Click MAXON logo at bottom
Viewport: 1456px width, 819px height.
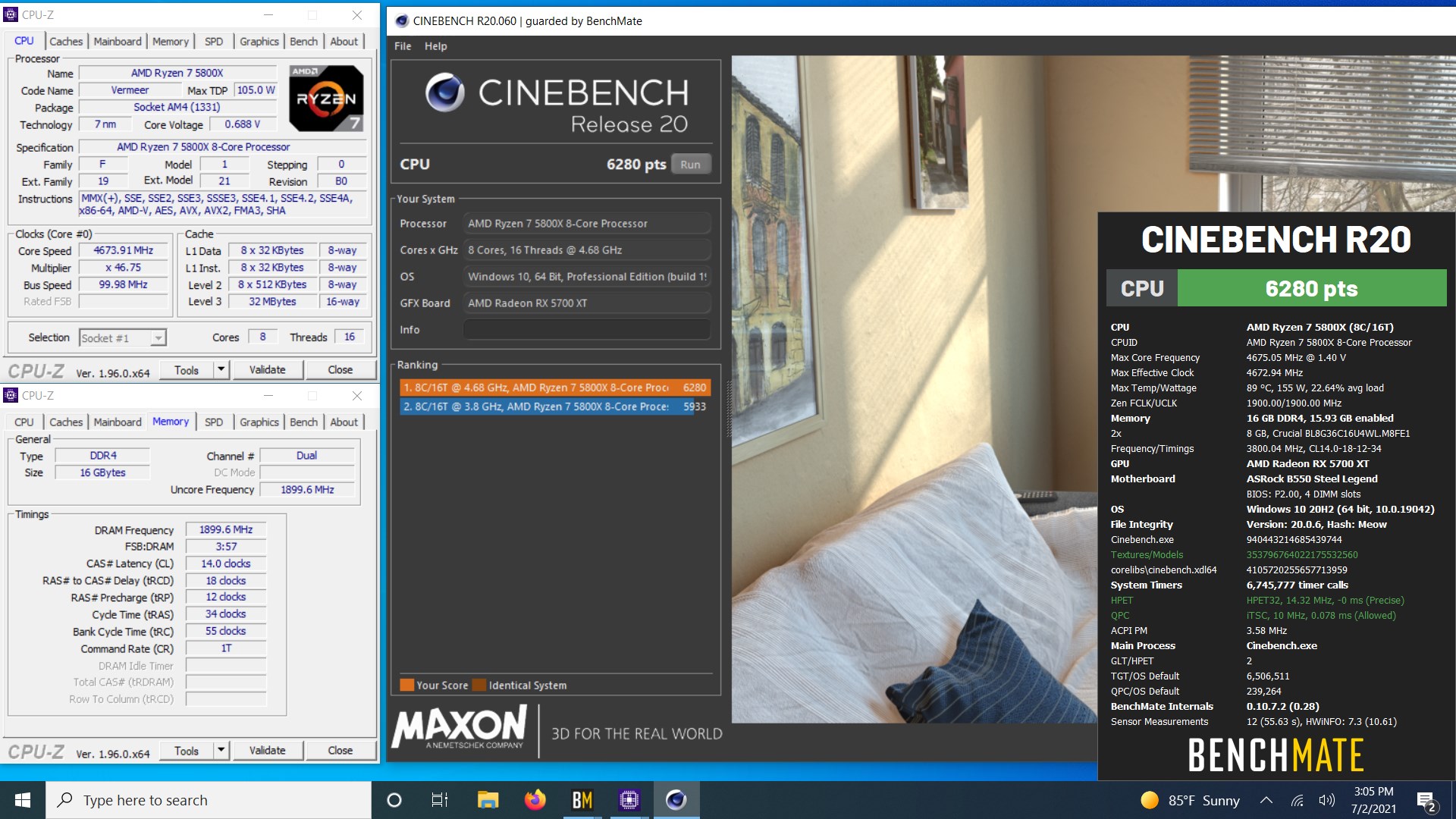(460, 726)
